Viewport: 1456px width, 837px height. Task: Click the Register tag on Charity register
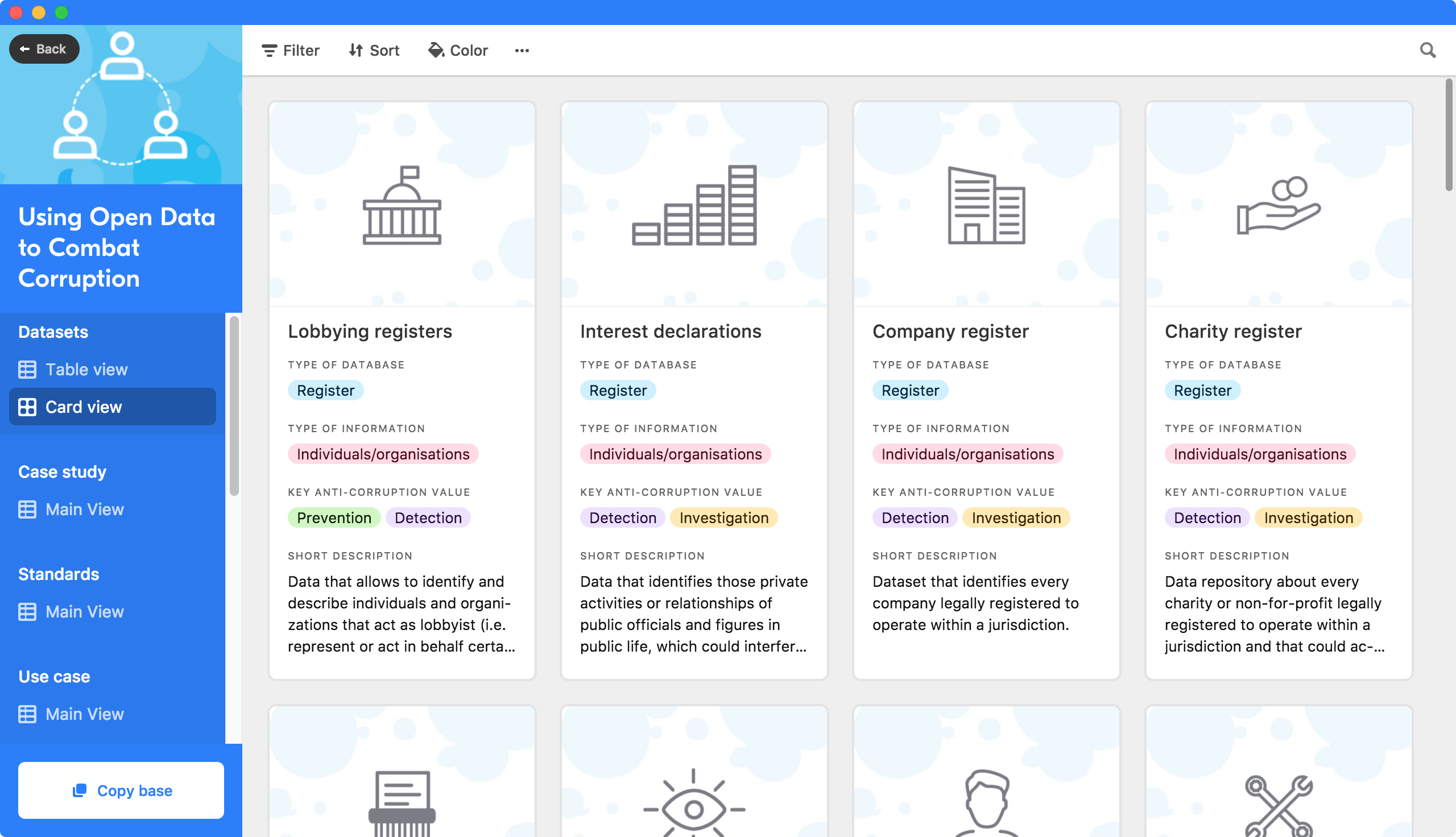pos(1202,390)
